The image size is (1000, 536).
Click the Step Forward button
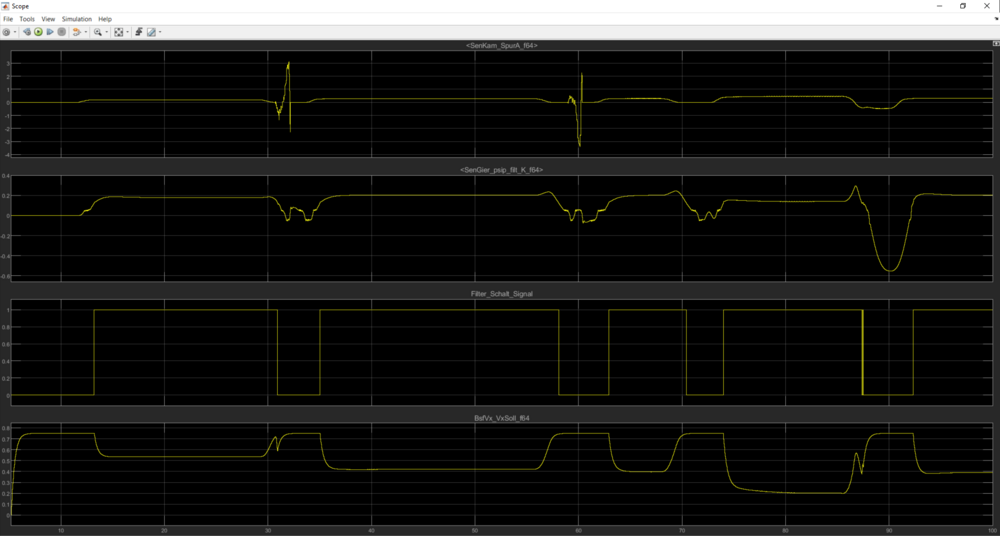coord(50,32)
